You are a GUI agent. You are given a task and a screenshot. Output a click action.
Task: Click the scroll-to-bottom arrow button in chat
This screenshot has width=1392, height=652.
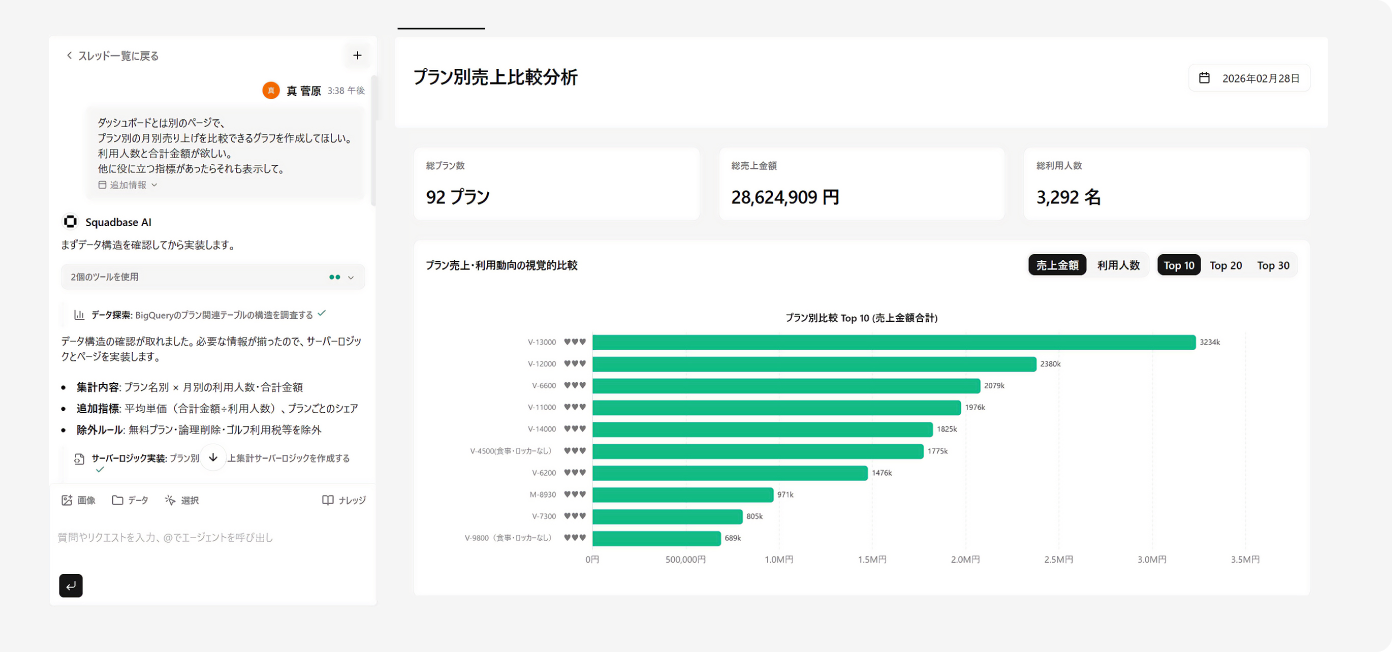213,457
